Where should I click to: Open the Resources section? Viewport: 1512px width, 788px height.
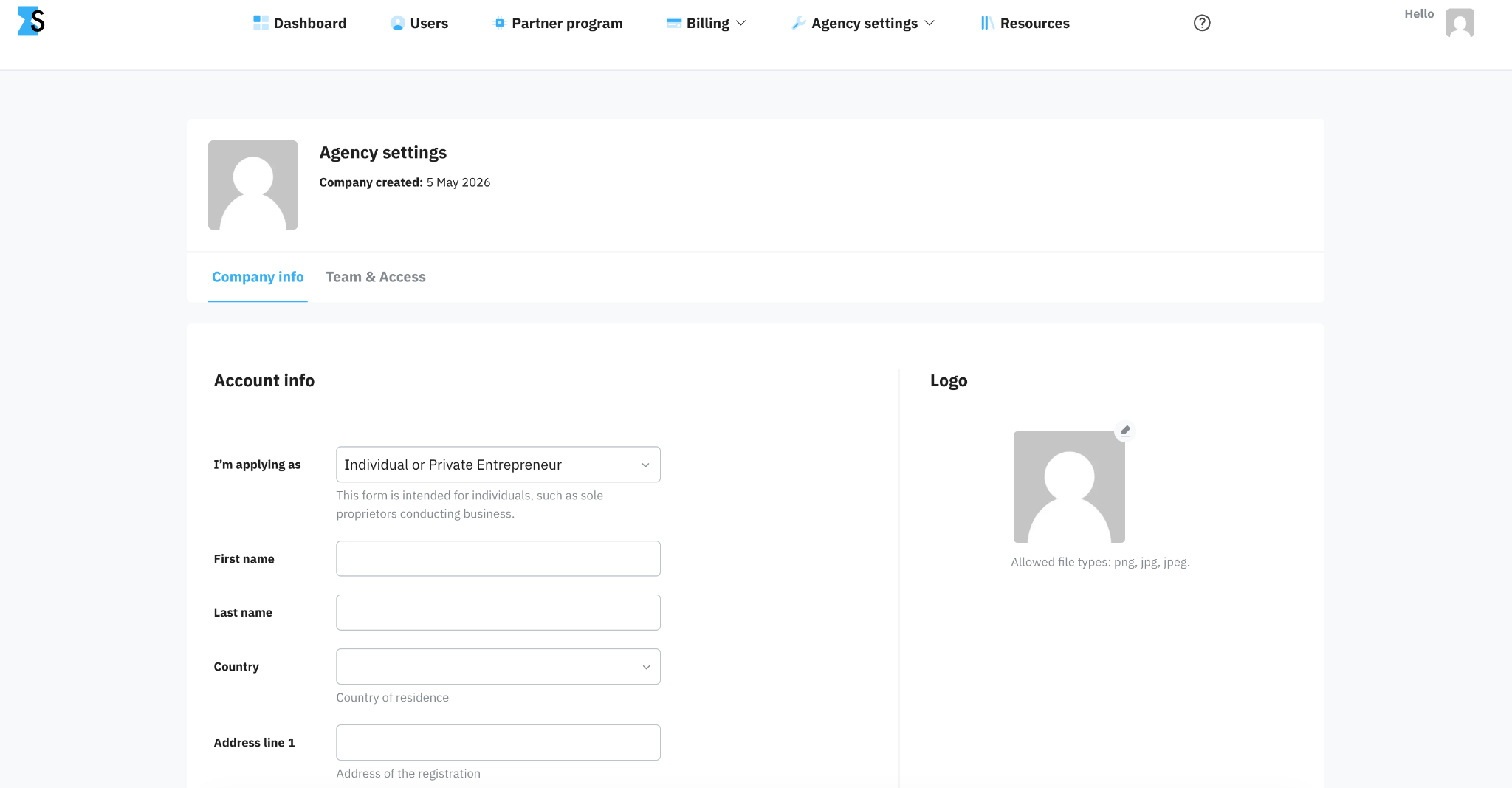1025,23
